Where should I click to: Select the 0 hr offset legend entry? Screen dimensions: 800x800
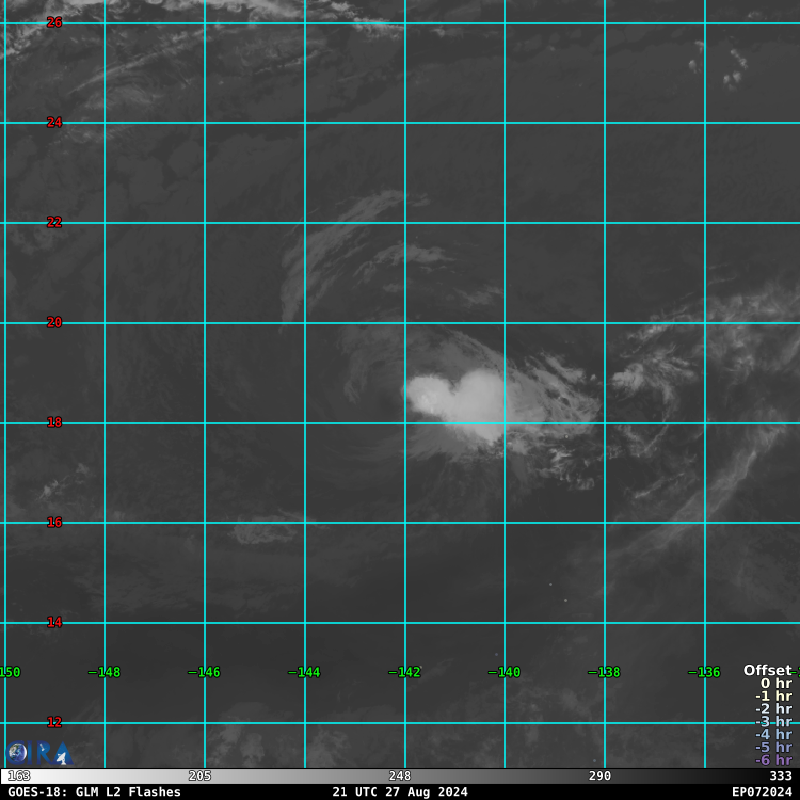[x=775, y=683]
